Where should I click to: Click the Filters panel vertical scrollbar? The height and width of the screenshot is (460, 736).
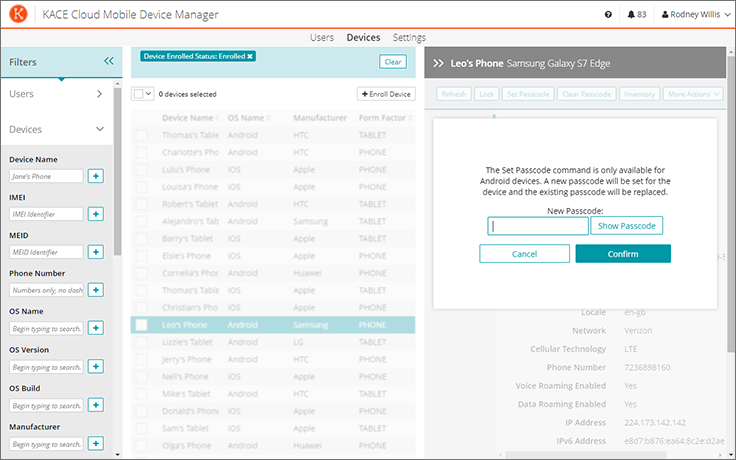point(117,171)
